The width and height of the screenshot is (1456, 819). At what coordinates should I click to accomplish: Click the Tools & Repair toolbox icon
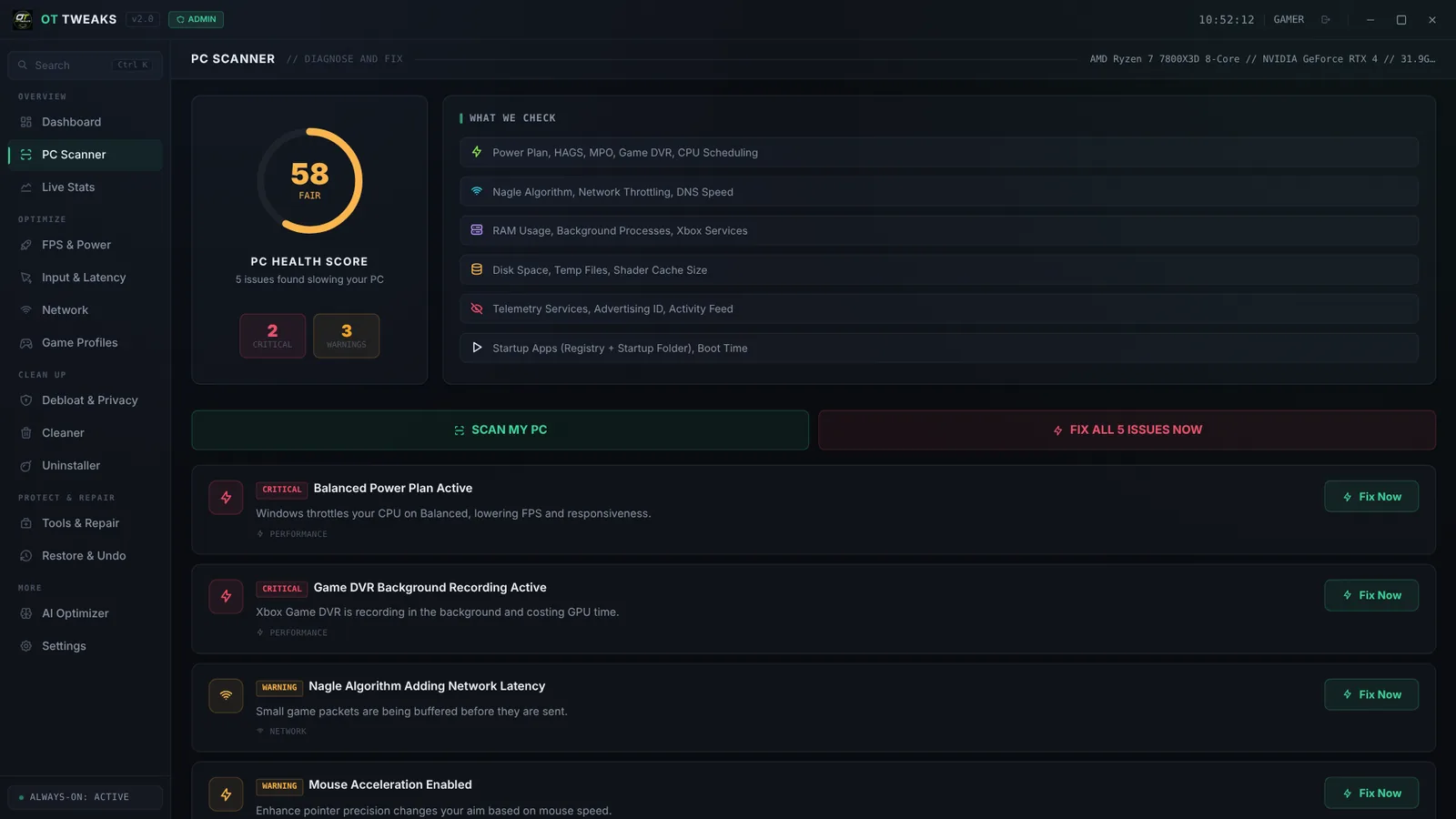26,523
